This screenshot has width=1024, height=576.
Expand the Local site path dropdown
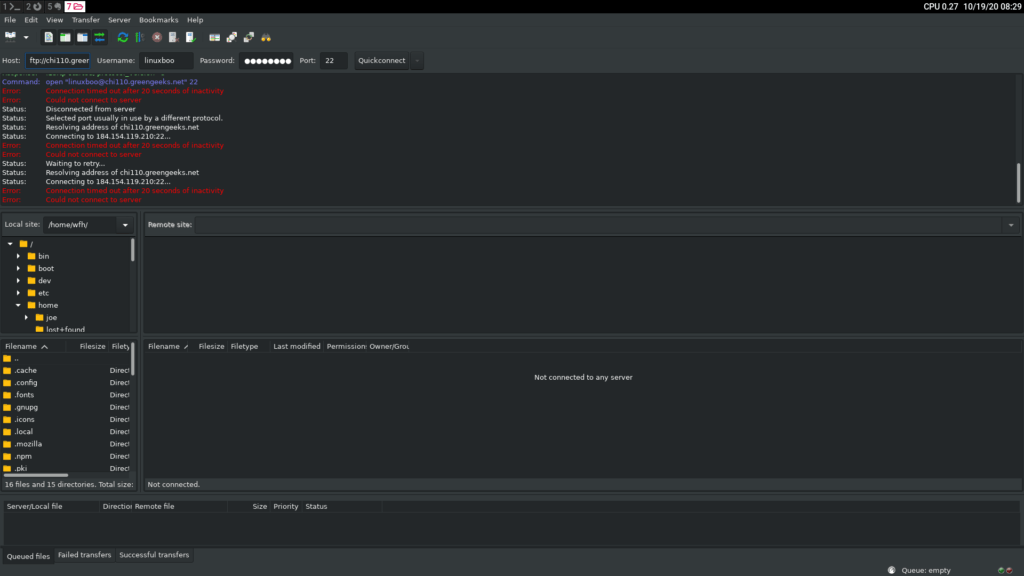(125, 225)
